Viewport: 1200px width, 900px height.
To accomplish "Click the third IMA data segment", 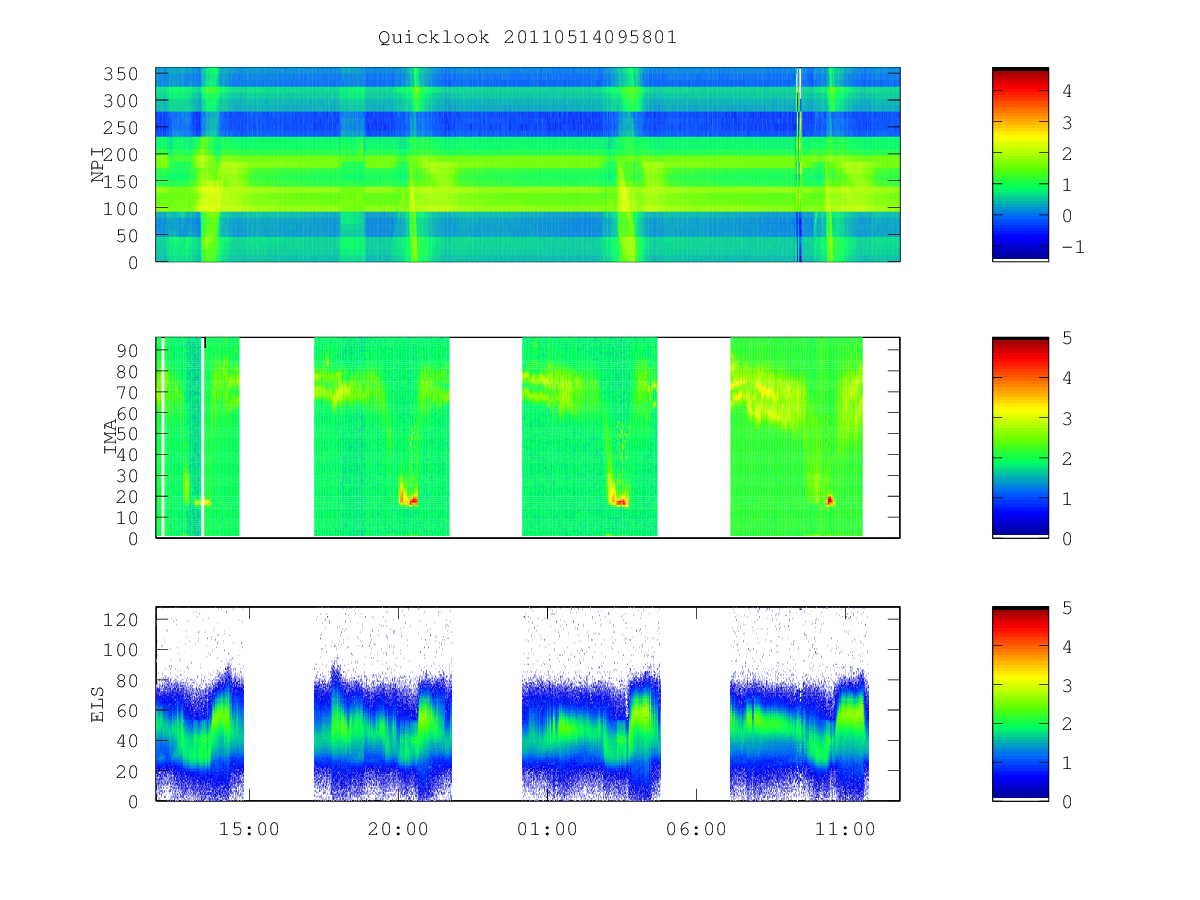I will click(590, 437).
